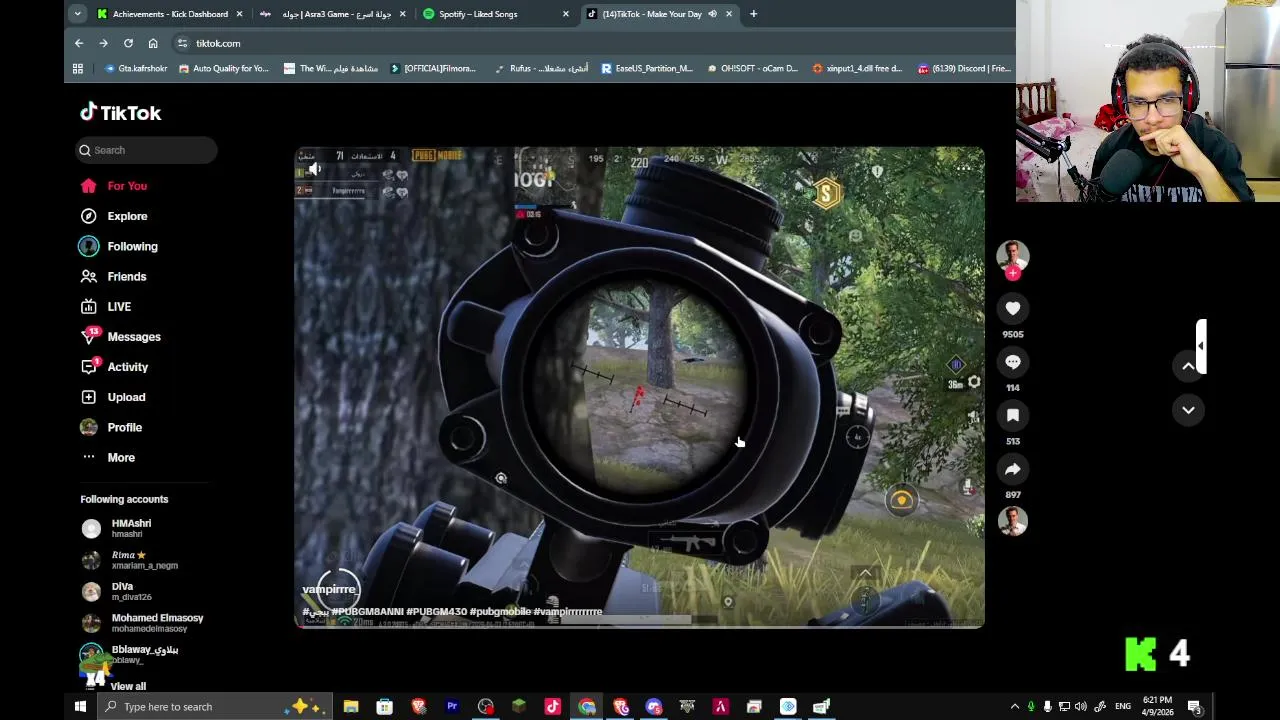
Task: Open the notification center icon
Action: click(x=1195, y=706)
